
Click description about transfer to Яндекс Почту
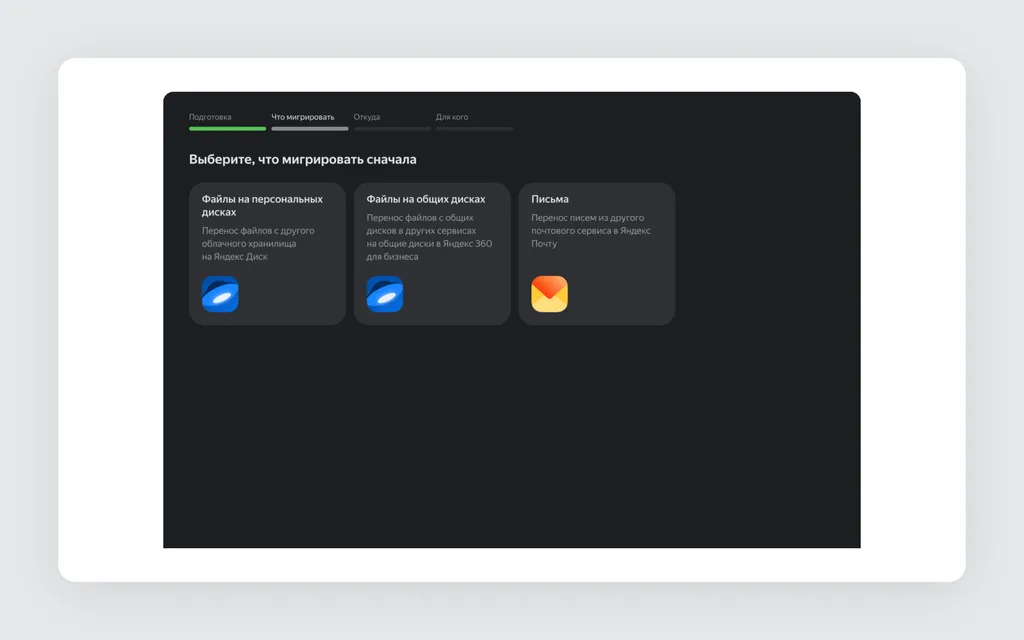(x=590, y=231)
